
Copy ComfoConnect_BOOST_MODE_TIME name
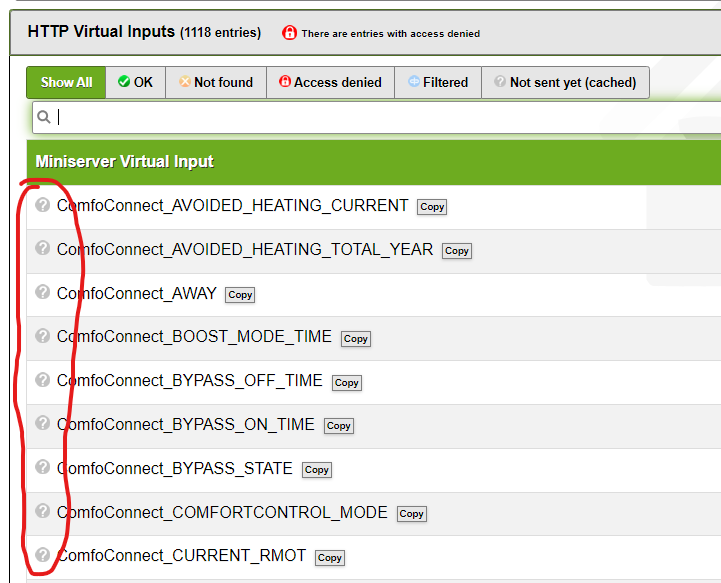click(355, 339)
